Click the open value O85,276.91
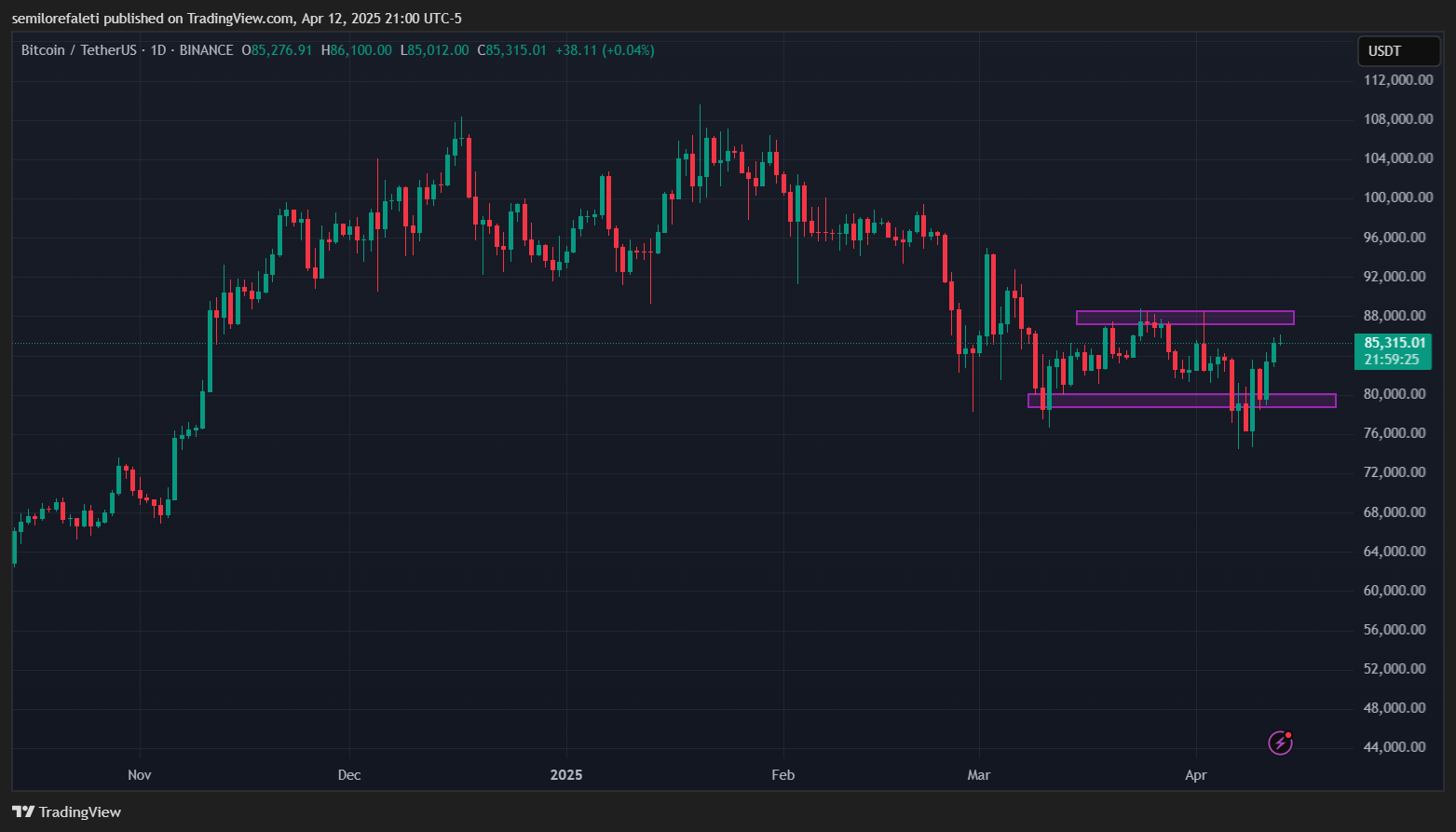This screenshot has width=1456, height=832. (x=277, y=50)
